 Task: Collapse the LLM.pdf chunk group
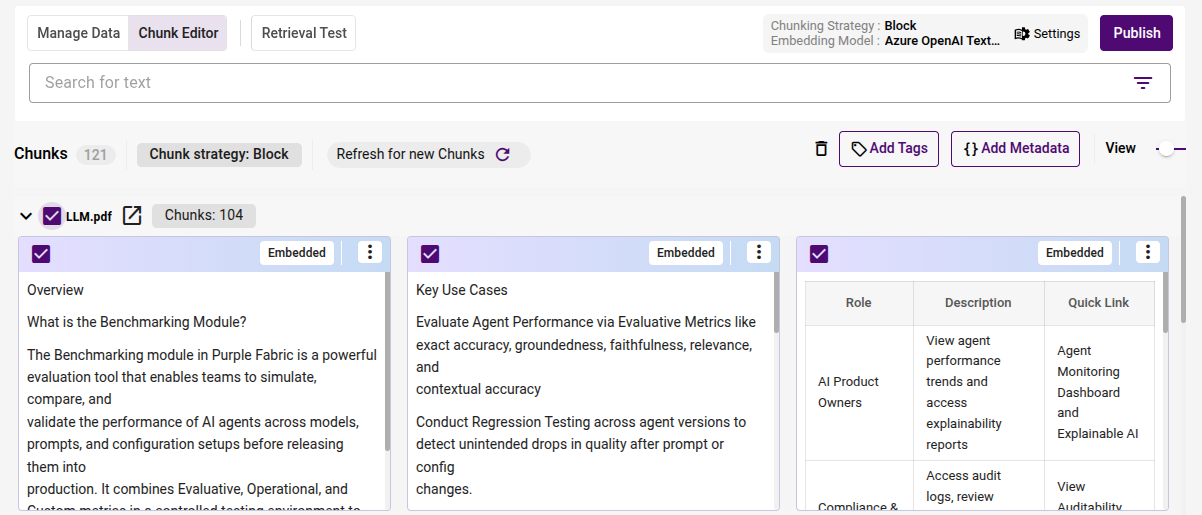(x=26, y=216)
